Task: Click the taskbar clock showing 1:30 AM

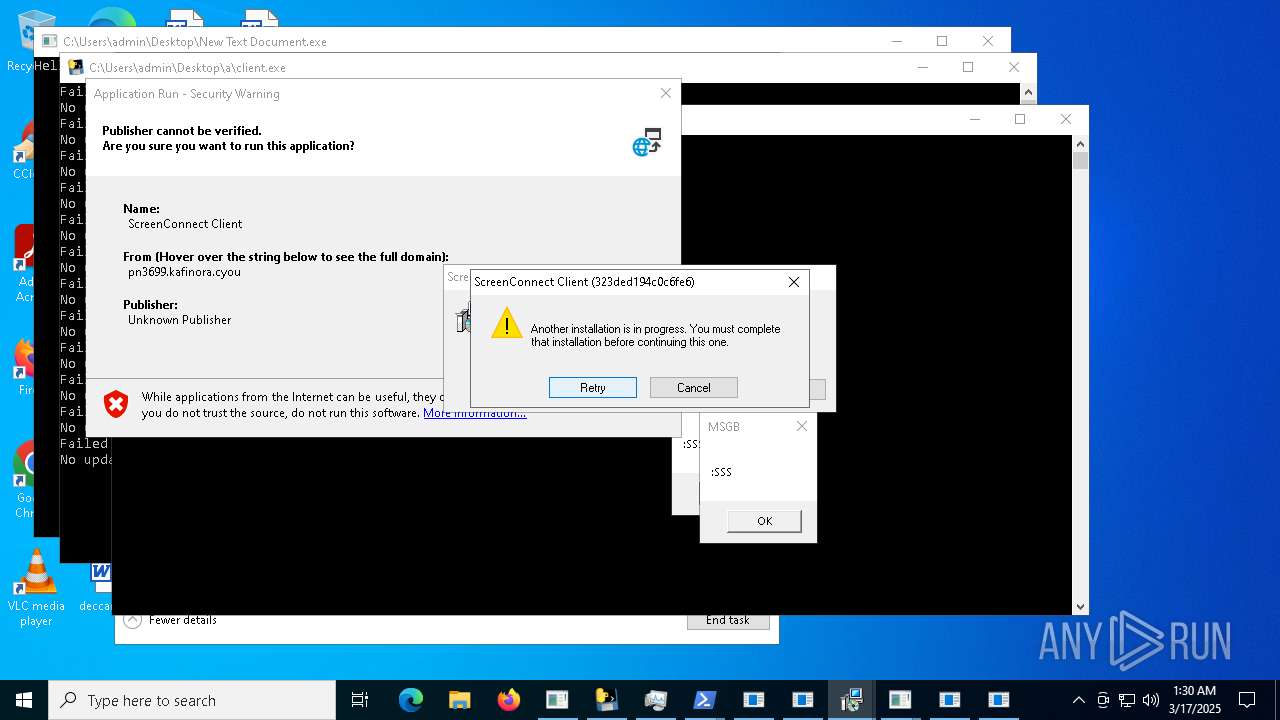Action: [1194, 700]
